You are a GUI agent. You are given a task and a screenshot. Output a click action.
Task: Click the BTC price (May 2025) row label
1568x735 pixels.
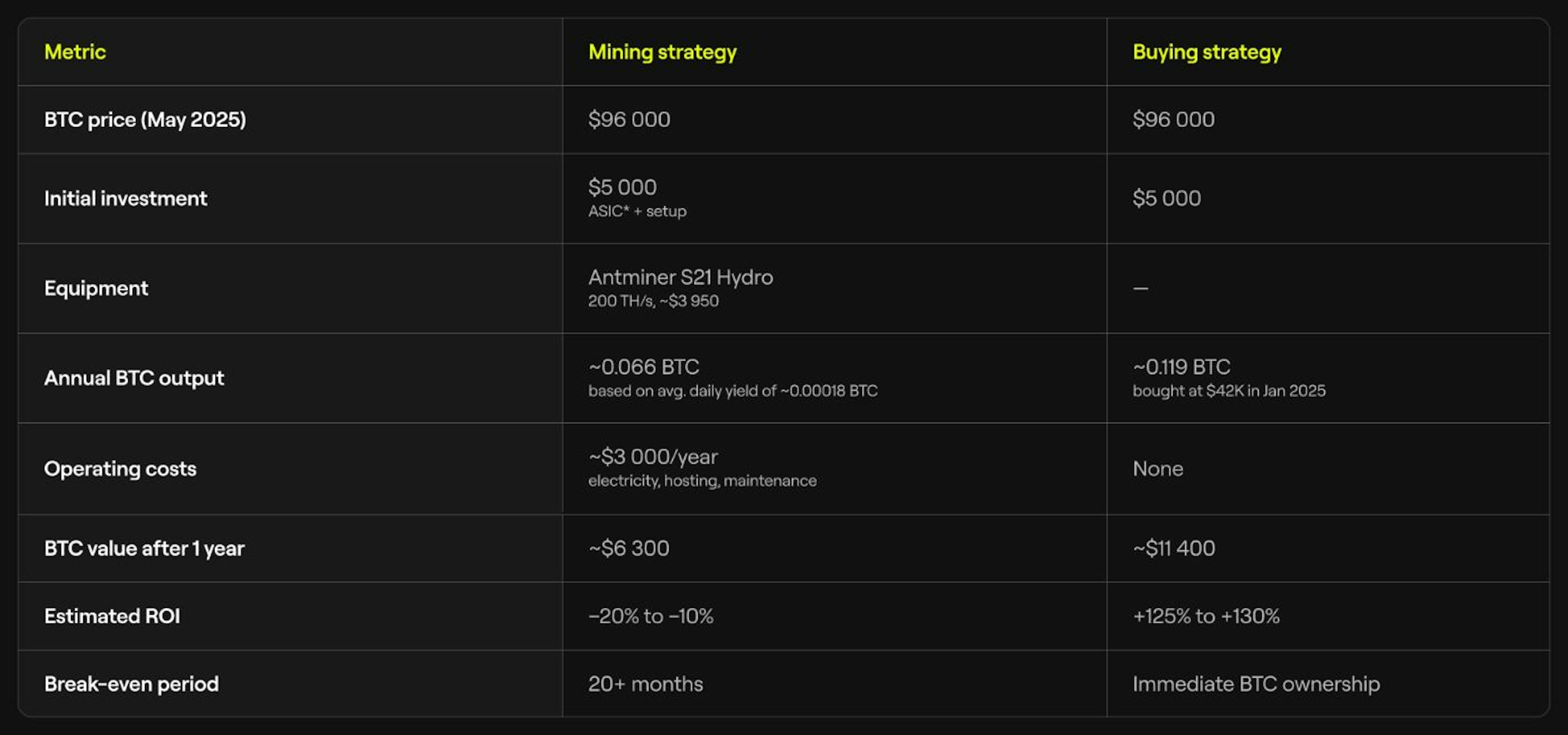(x=145, y=119)
